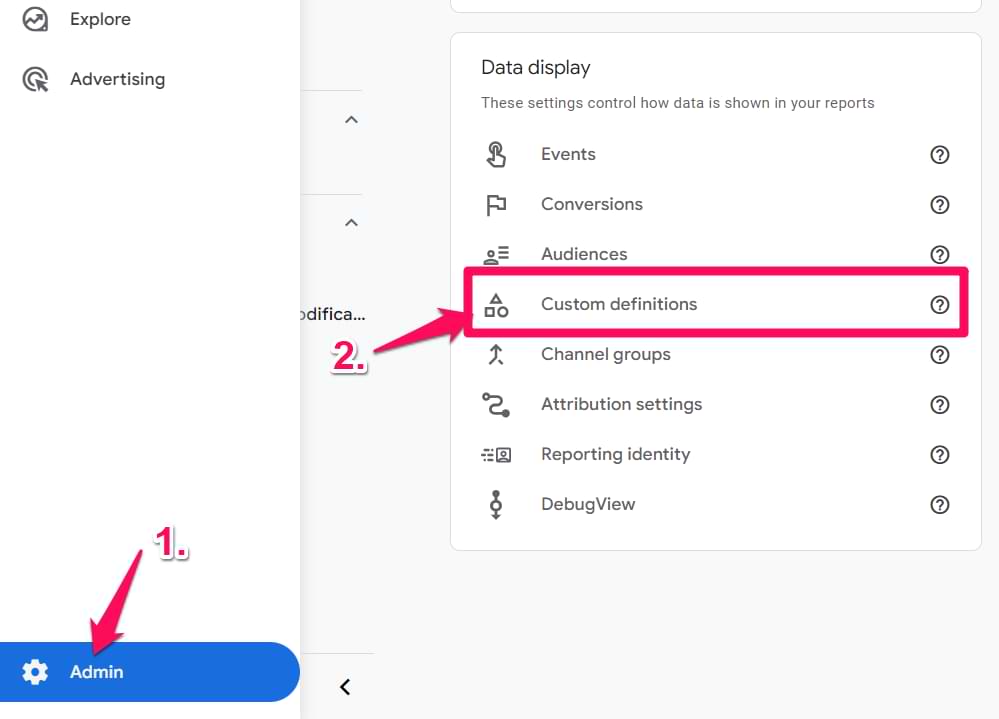Click the Conversions flag icon

(x=496, y=204)
